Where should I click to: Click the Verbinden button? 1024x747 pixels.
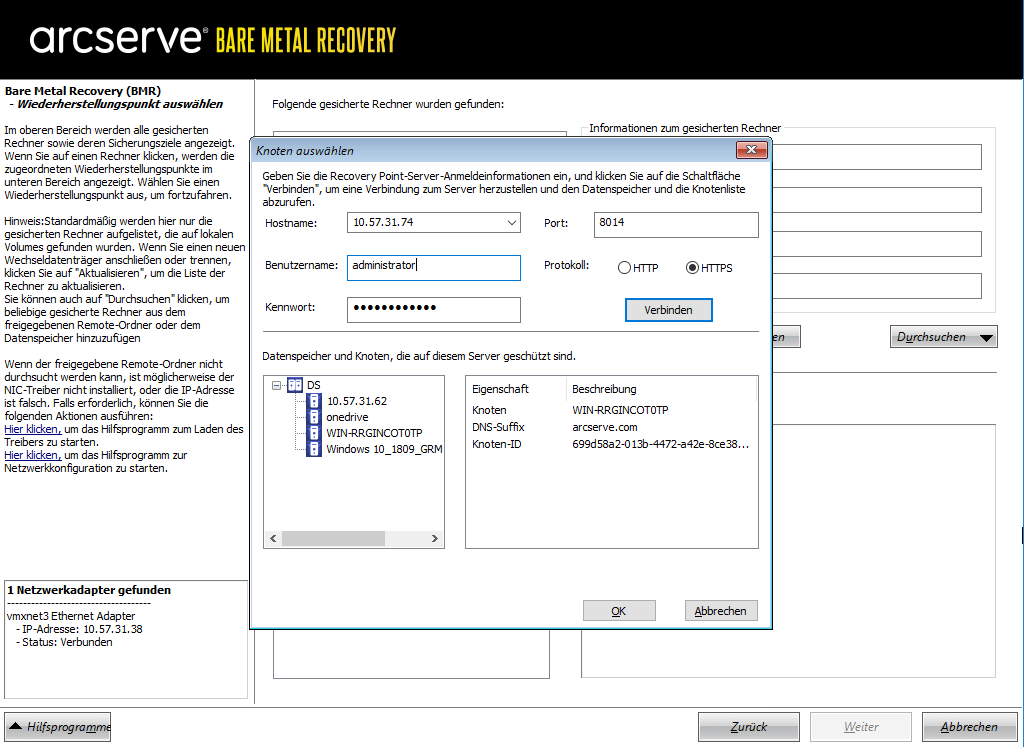click(x=668, y=310)
